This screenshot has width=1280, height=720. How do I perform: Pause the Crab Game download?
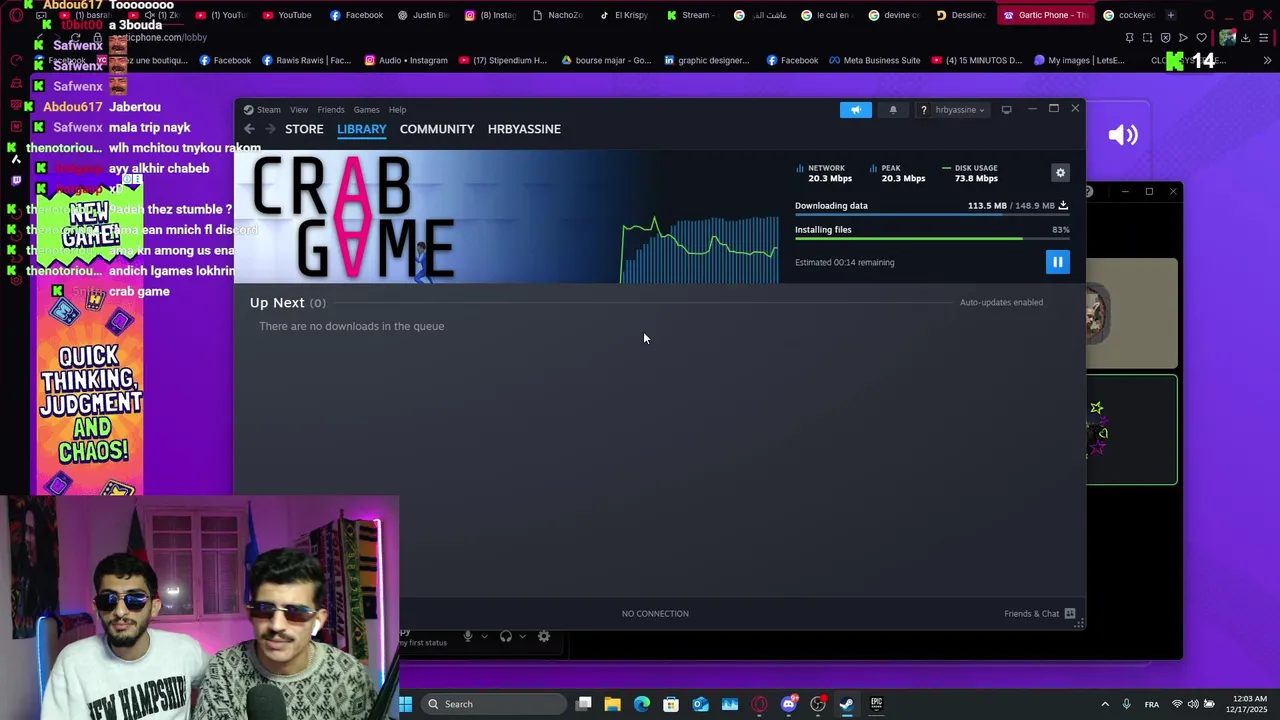1057,262
